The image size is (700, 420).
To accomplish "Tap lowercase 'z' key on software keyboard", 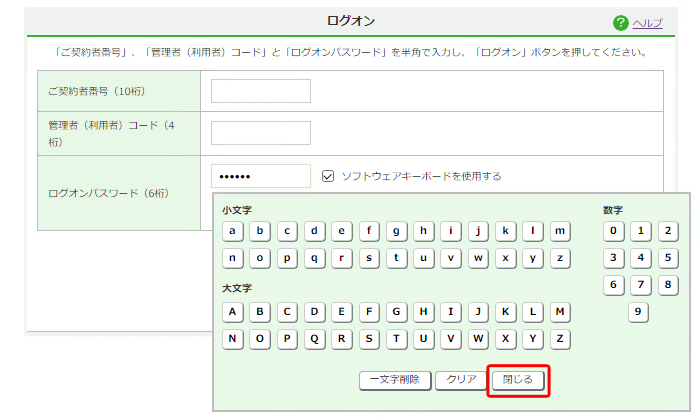I will [560, 258].
